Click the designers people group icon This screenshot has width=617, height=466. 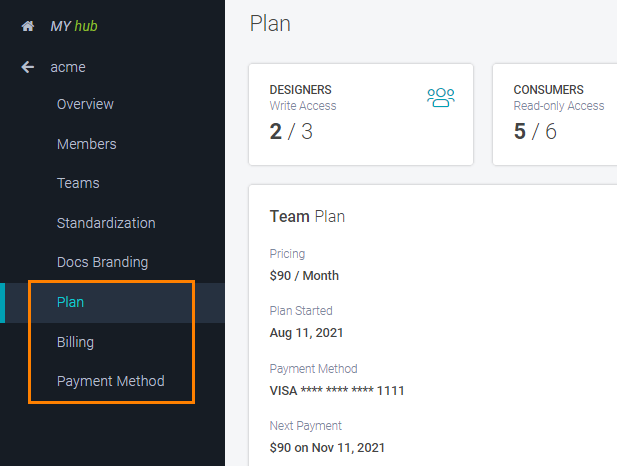tap(440, 97)
